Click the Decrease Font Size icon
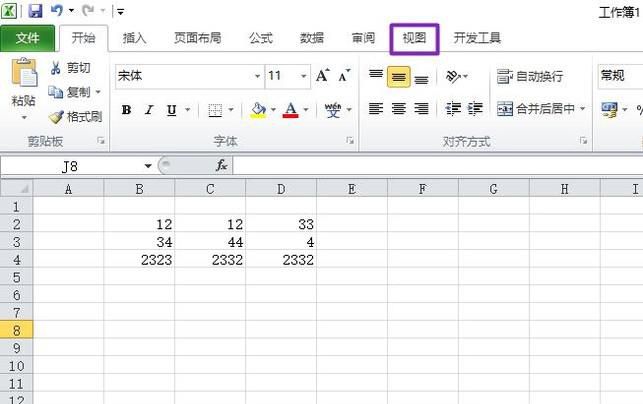 coord(344,75)
